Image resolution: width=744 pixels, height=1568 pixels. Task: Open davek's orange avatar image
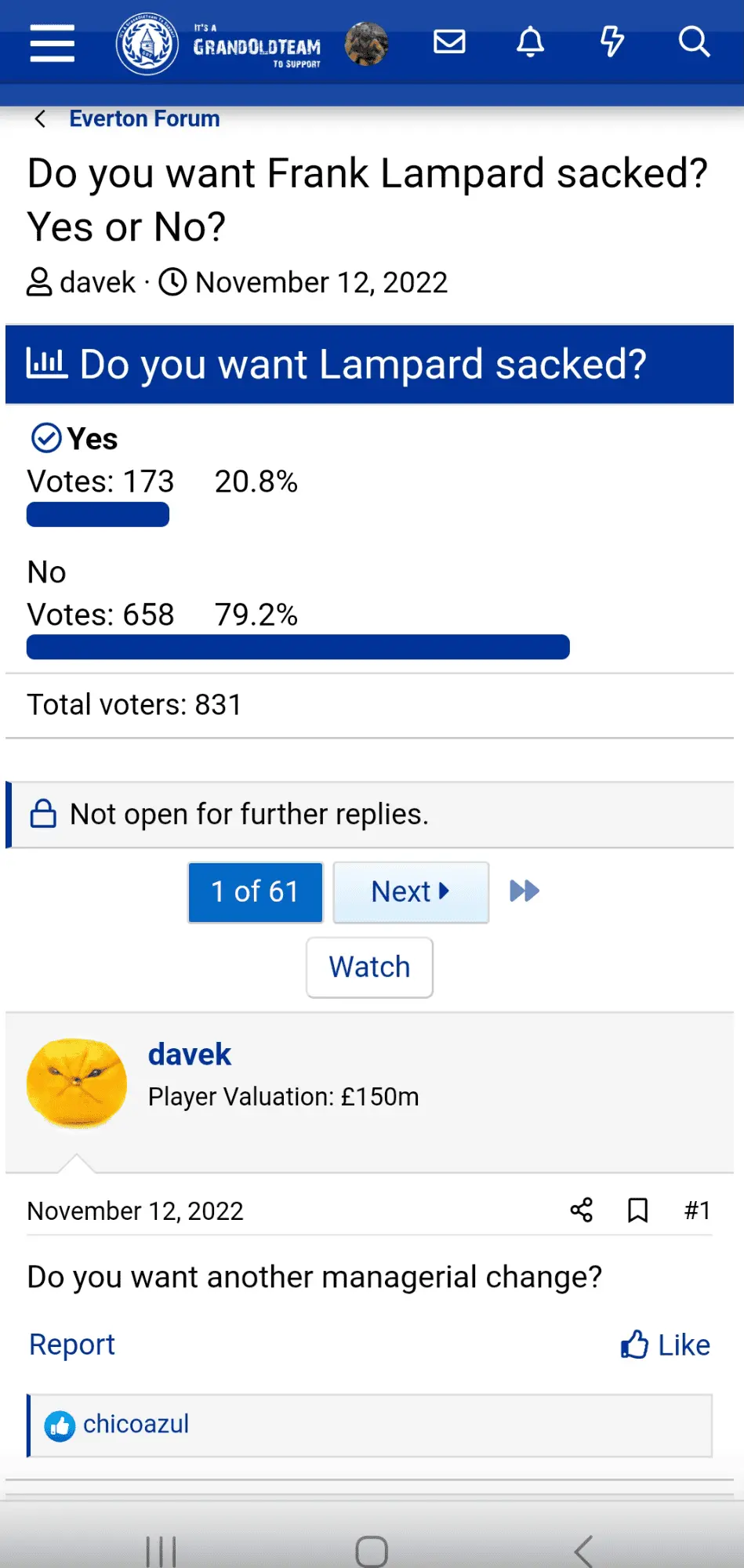(x=77, y=1083)
